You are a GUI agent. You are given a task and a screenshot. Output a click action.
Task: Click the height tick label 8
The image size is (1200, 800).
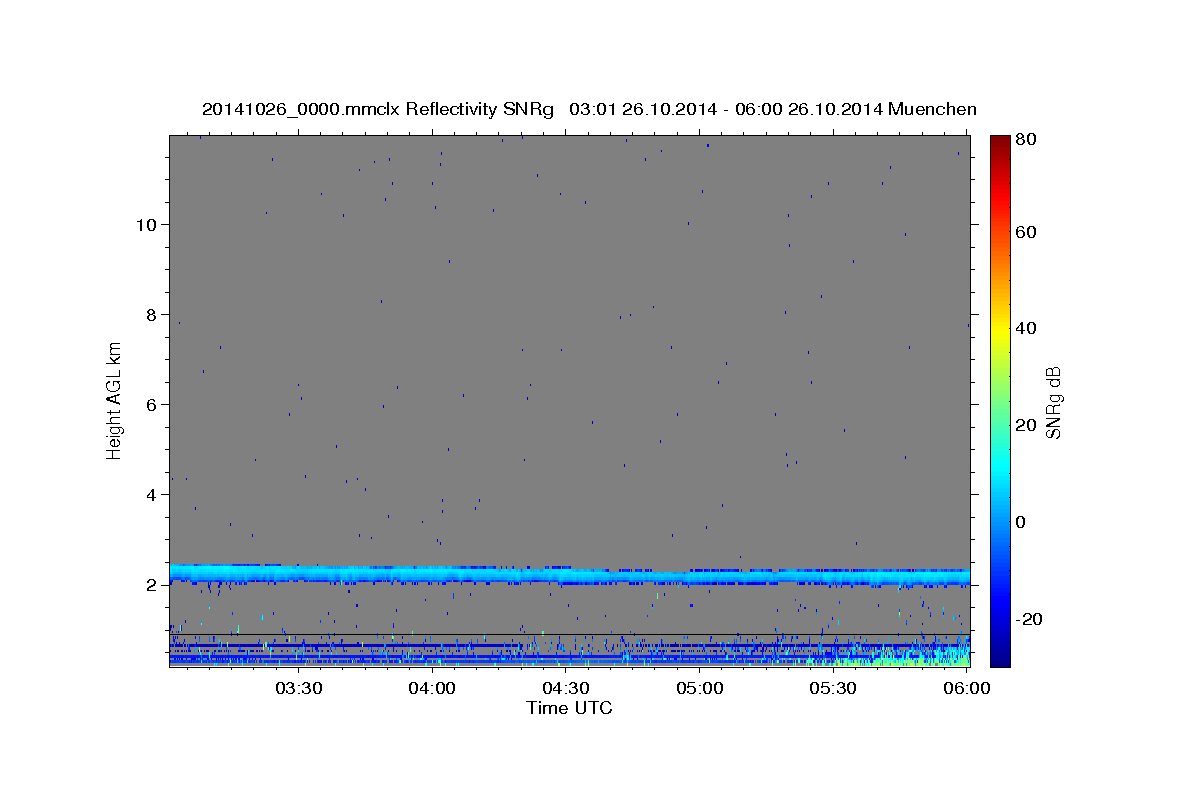(151, 315)
